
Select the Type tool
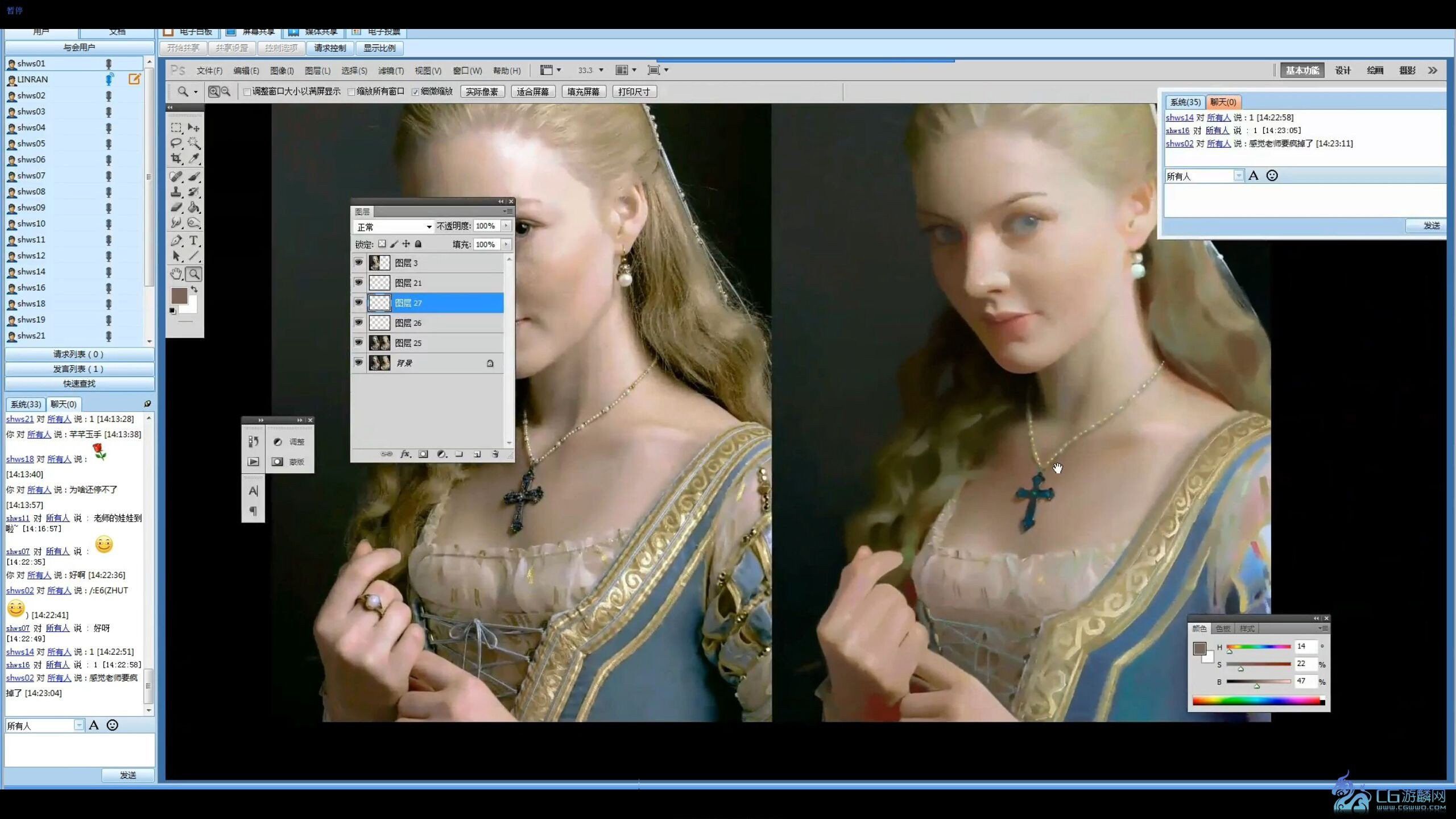pos(194,241)
